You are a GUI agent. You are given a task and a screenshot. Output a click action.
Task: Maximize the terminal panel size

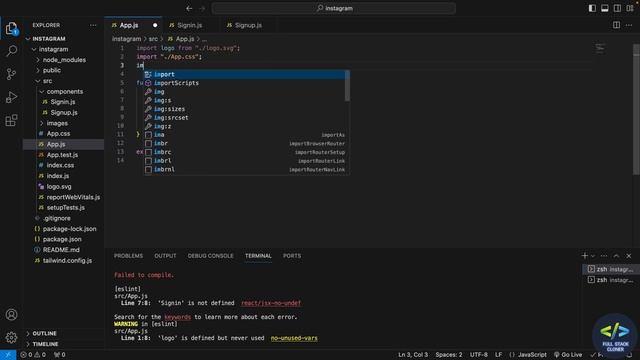click(x=616, y=256)
